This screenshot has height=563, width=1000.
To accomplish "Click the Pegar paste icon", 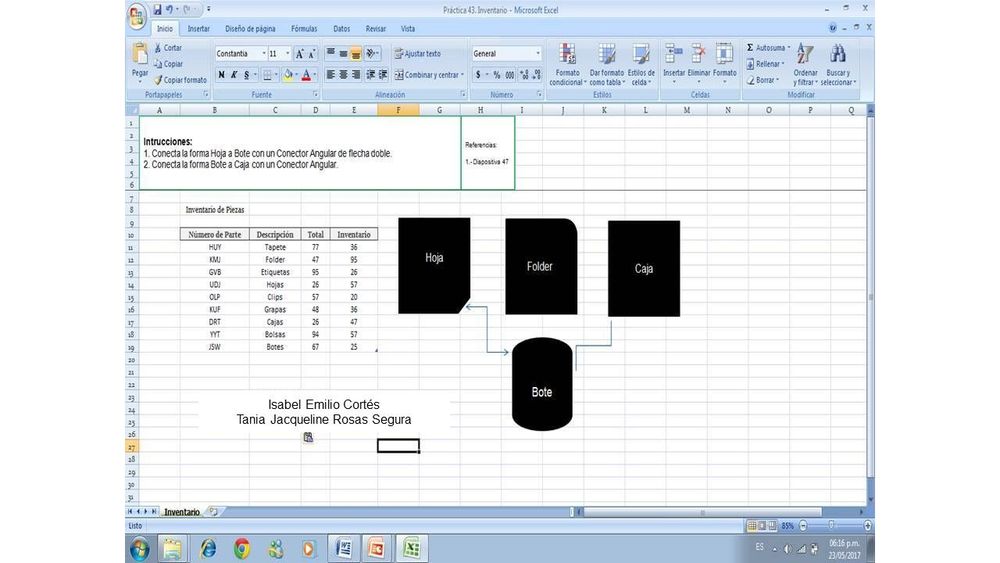I will coord(140,56).
